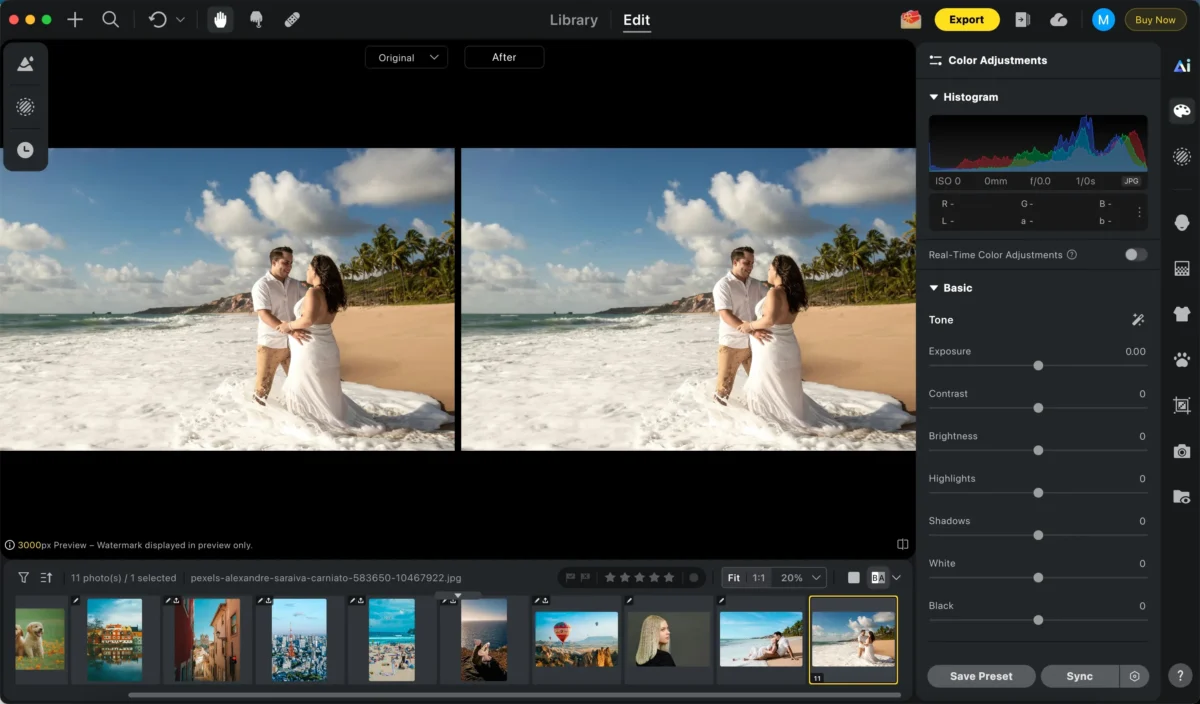Select the hot air balloon photo thumbnail
This screenshot has width=1200, height=704.
point(576,638)
